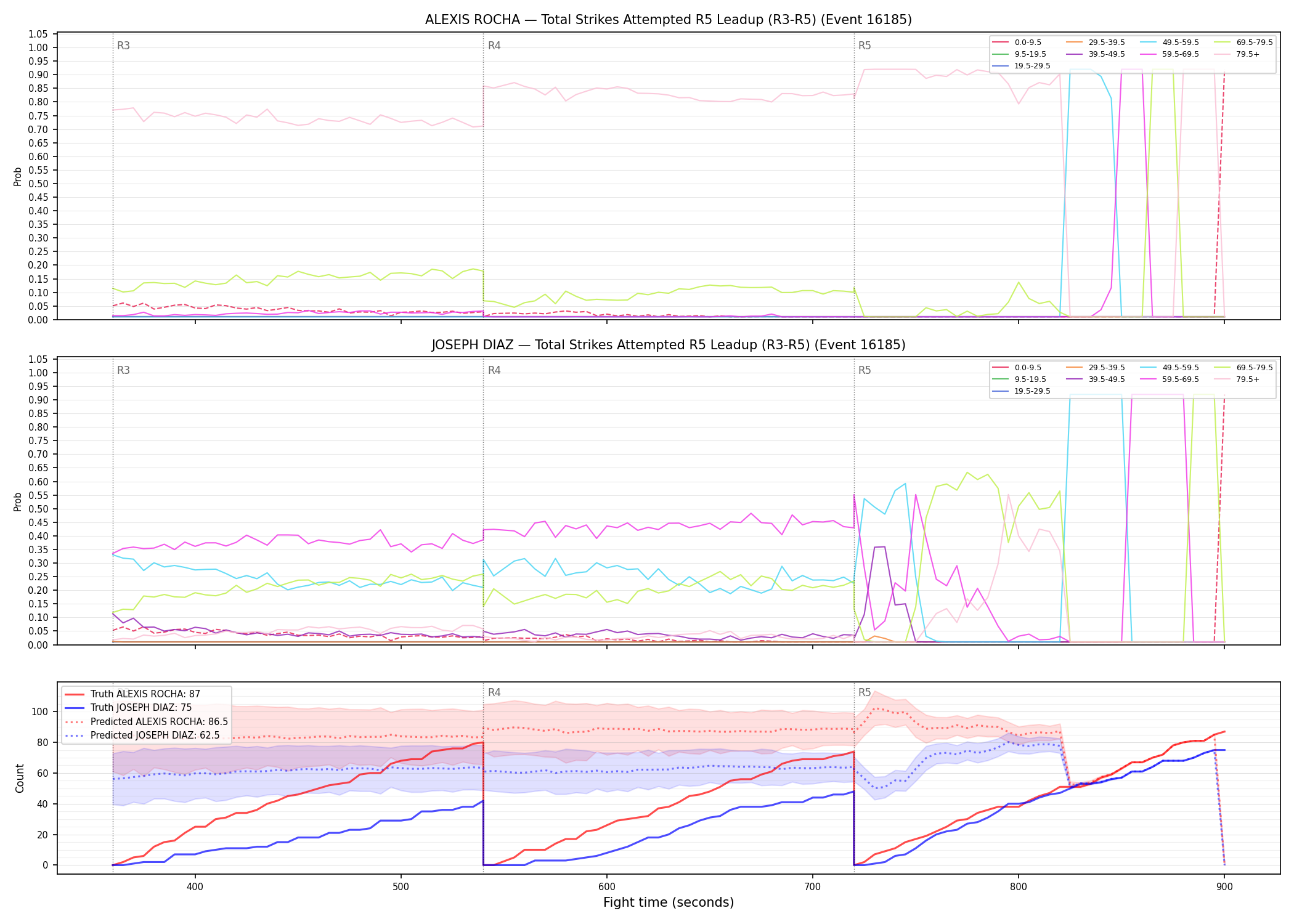
Task: Select the R4 marker in the Count chart
Action: pos(494,692)
